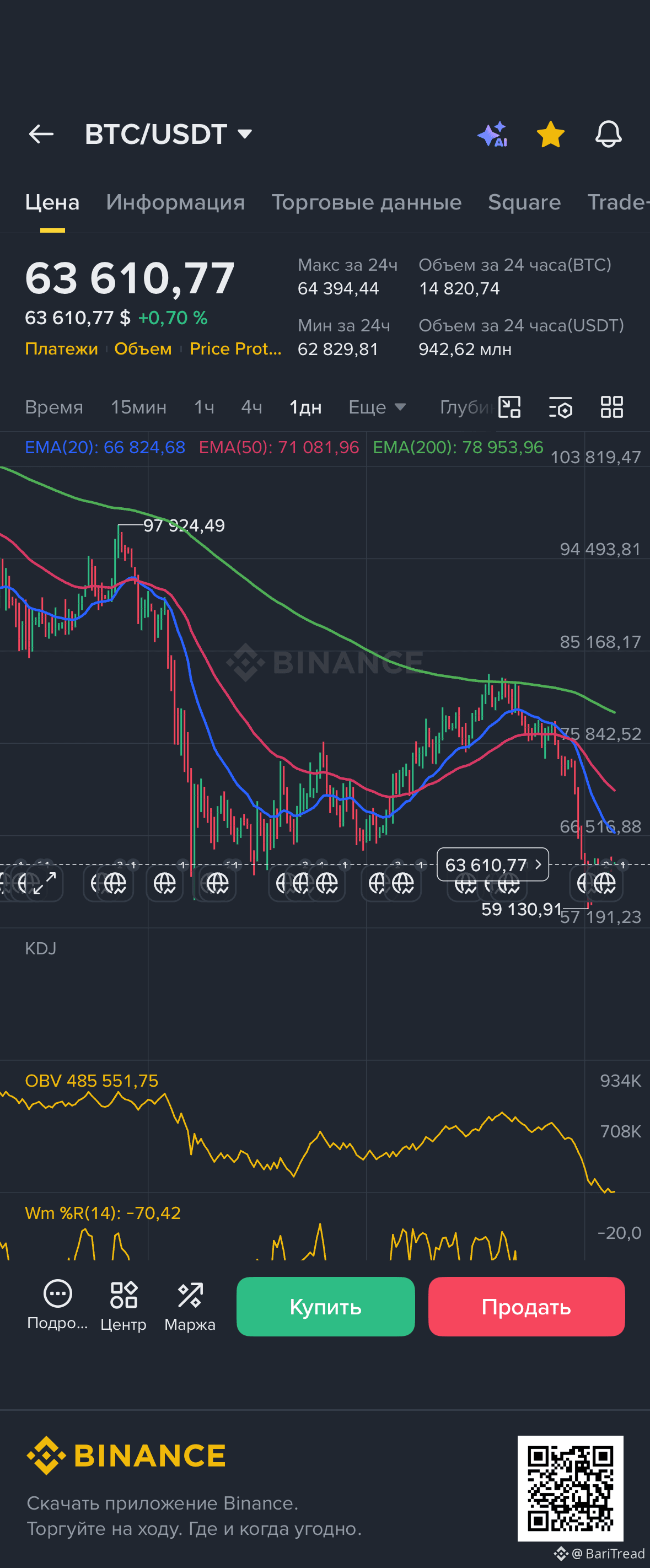
Task: Open the Square tab
Action: pos(524,202)
